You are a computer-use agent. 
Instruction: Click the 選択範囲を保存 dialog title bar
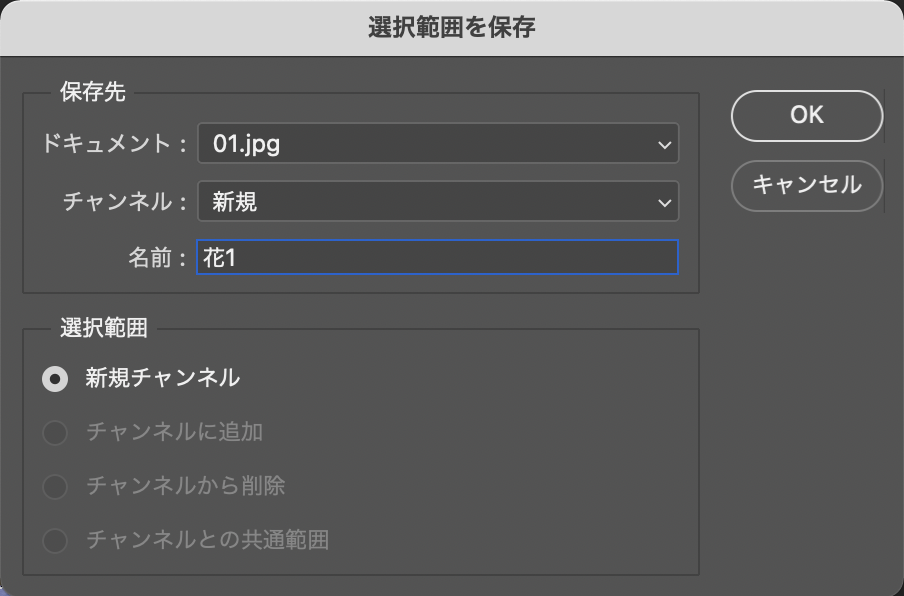(x=452, y=27)
